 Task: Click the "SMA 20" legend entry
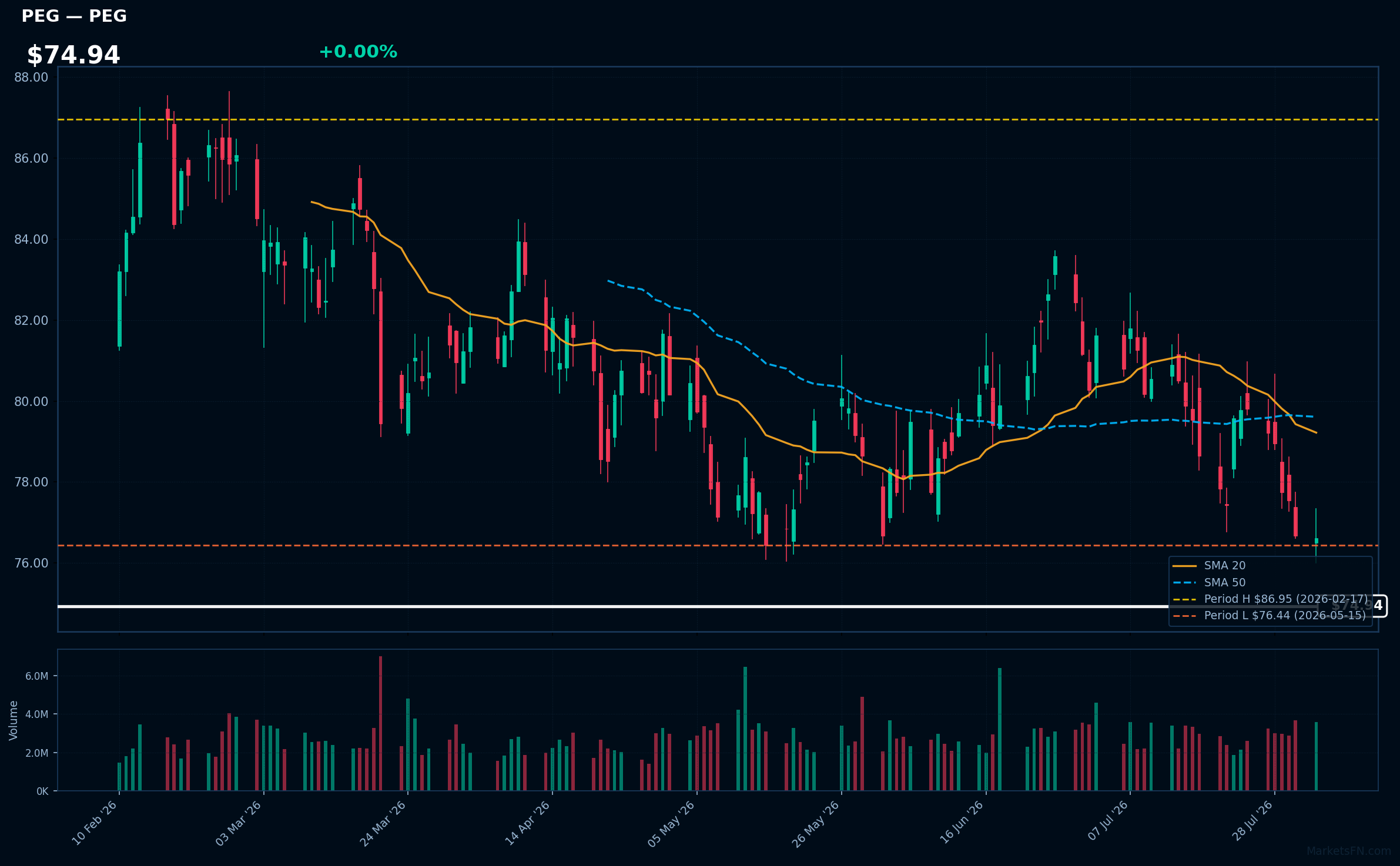tap(1225, 566)
